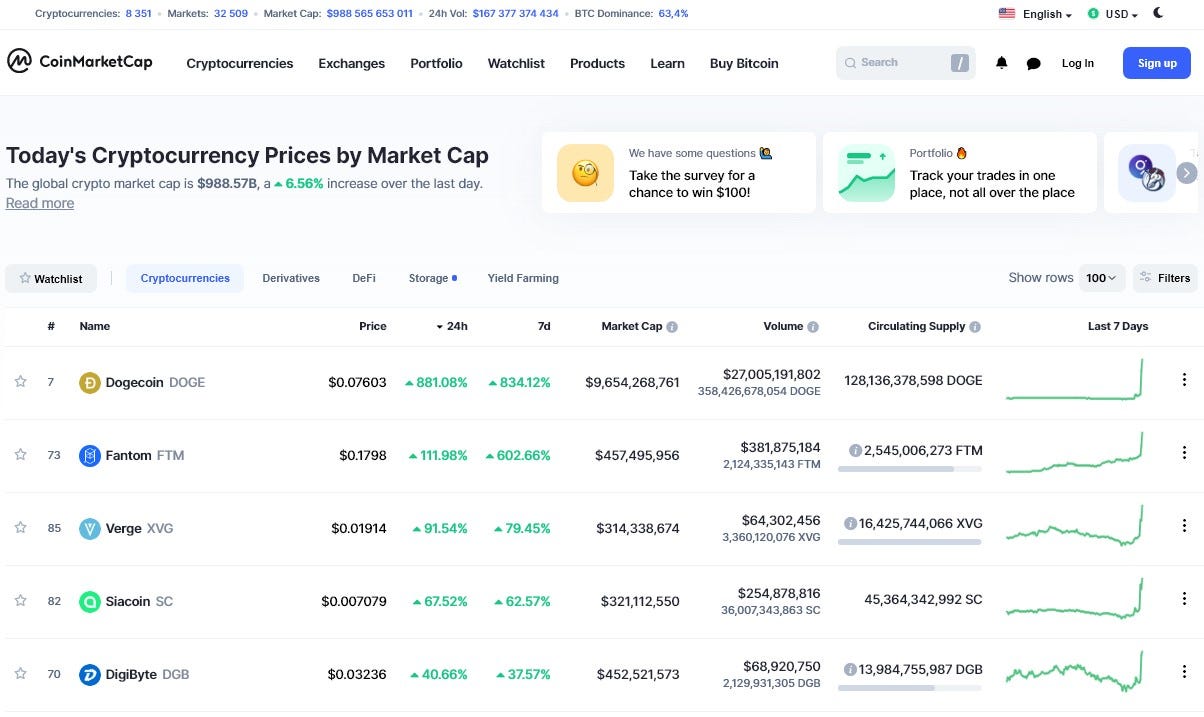Switch to the Derivatives tab

coord(291,278)
